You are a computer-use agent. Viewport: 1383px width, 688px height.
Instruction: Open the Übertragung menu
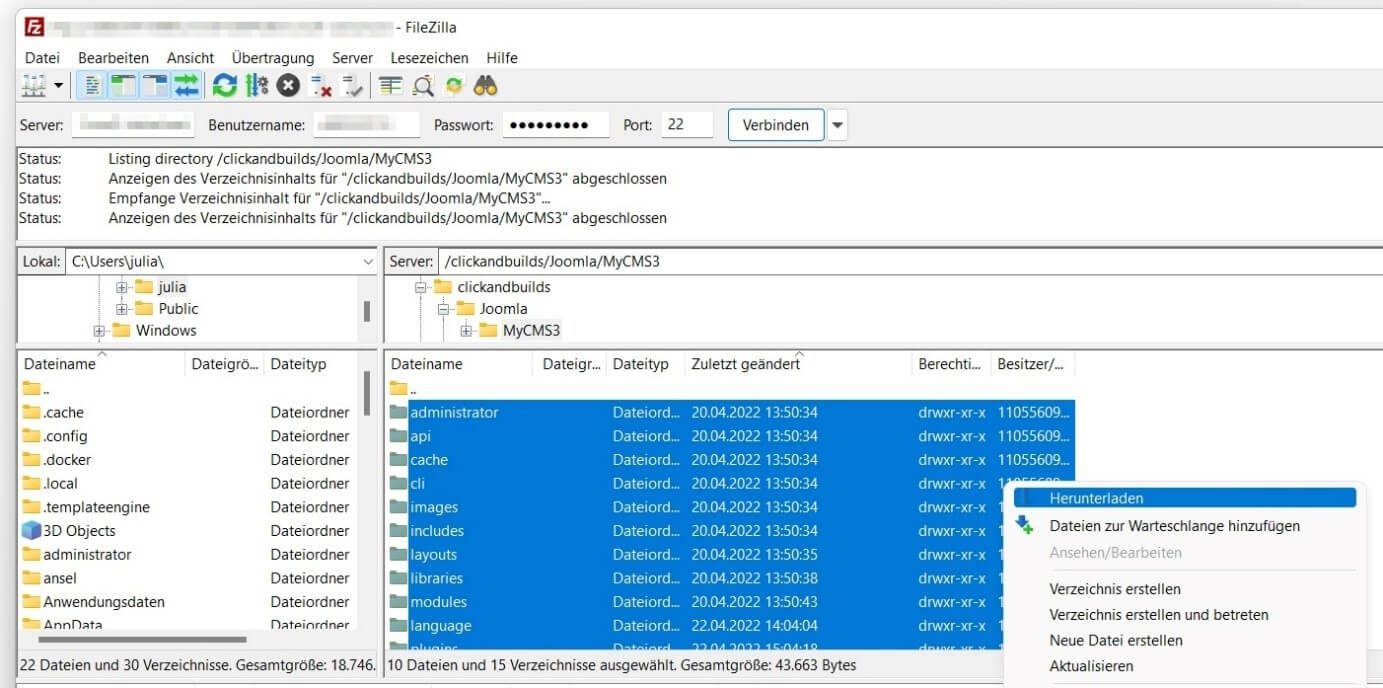click(x=272, y=58)
